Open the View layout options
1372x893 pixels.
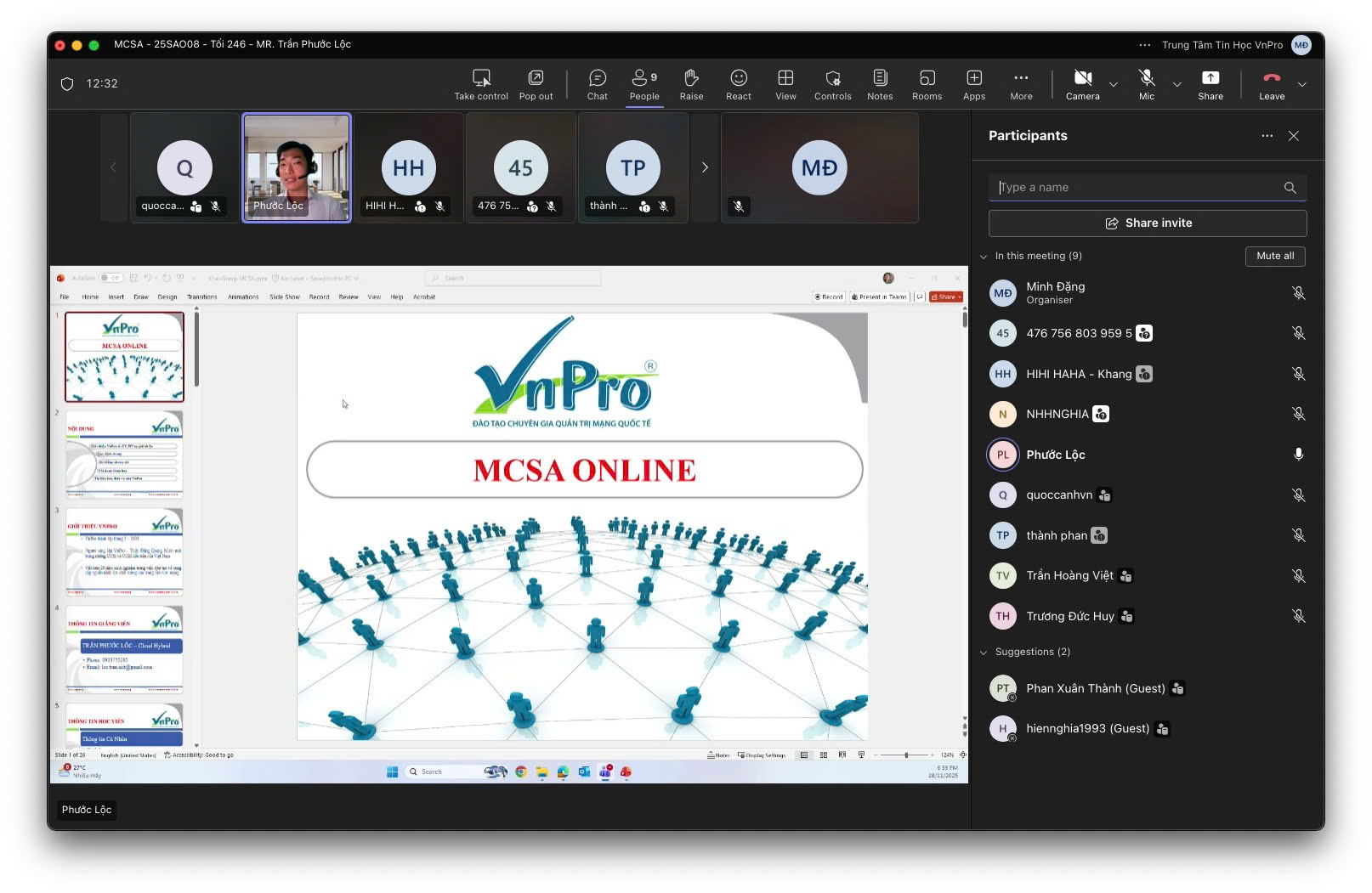tap(785, 84)
